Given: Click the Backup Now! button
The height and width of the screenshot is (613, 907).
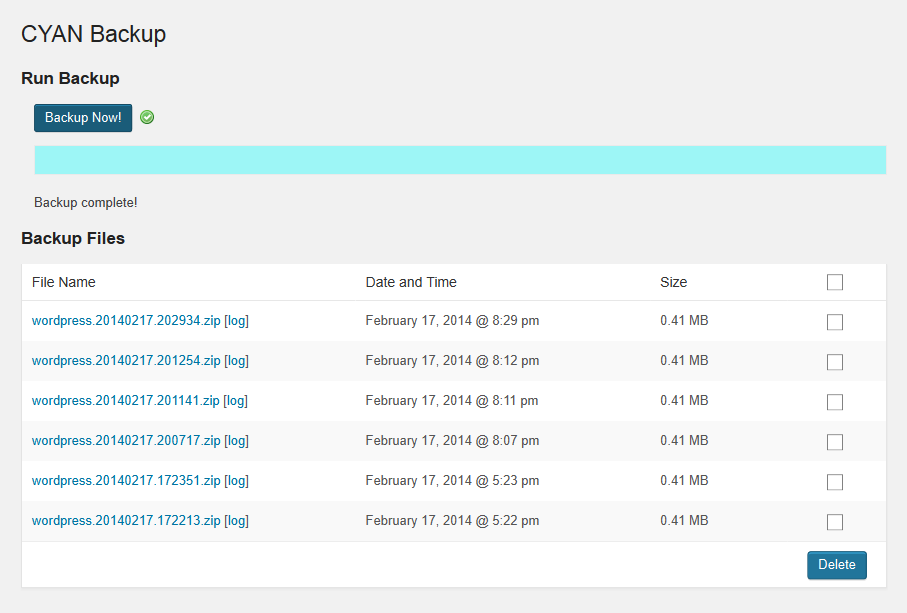Looking at the screenshot, I should tap(83, 118).
